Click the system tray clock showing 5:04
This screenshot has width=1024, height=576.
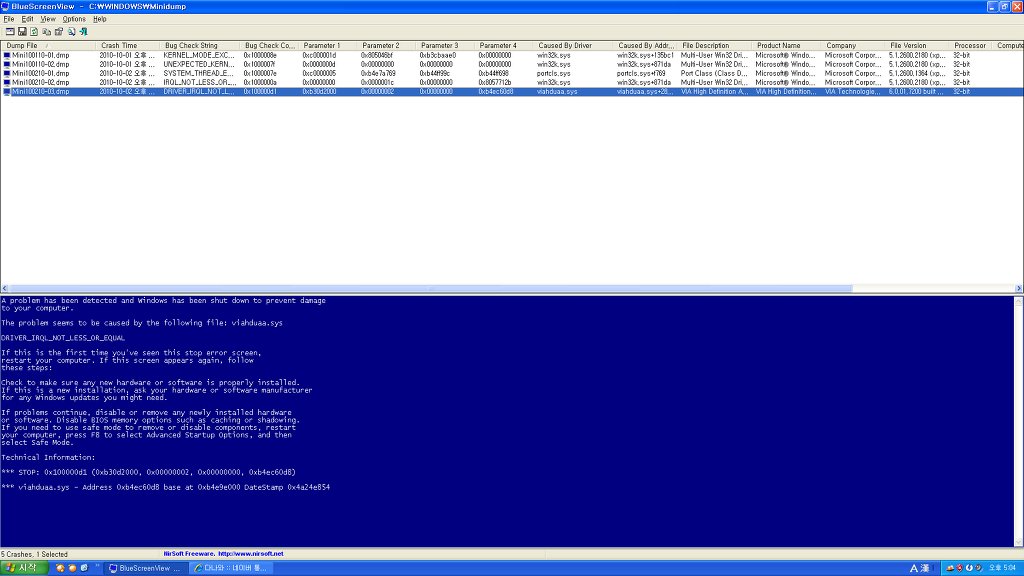(1002, 568)
